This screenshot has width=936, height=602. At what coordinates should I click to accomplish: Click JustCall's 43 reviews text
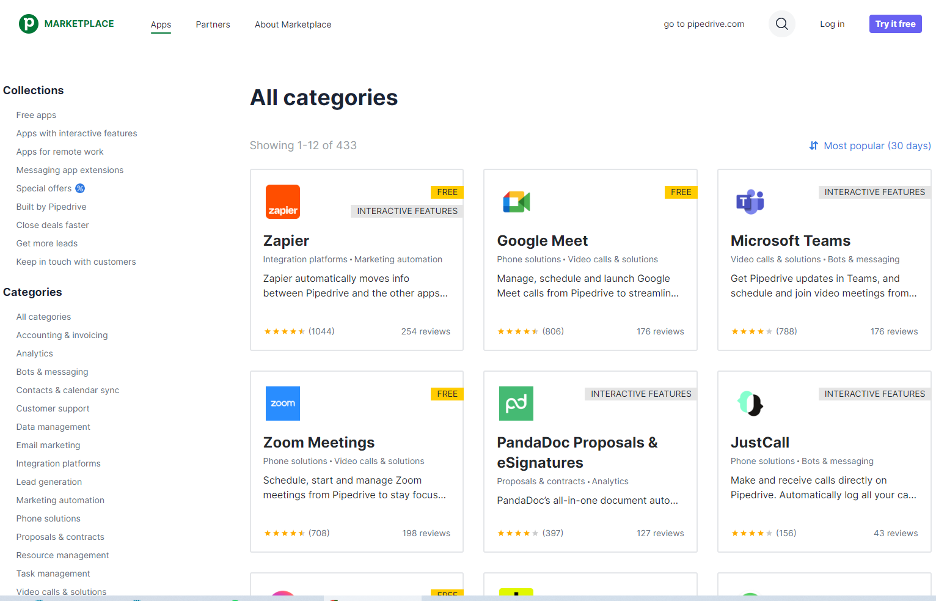coord(895,533)
